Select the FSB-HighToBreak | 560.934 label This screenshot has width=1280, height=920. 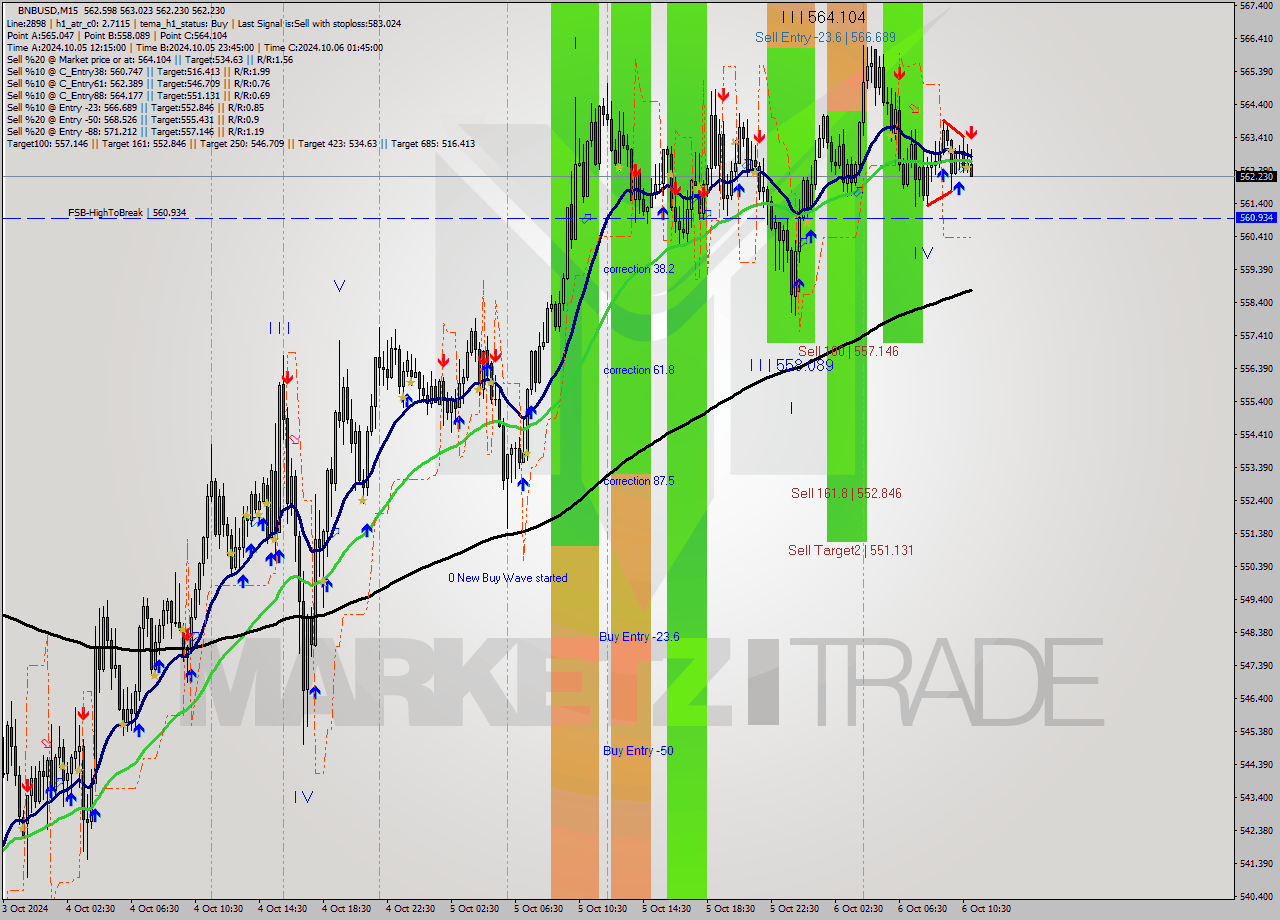tap(127, 213)
